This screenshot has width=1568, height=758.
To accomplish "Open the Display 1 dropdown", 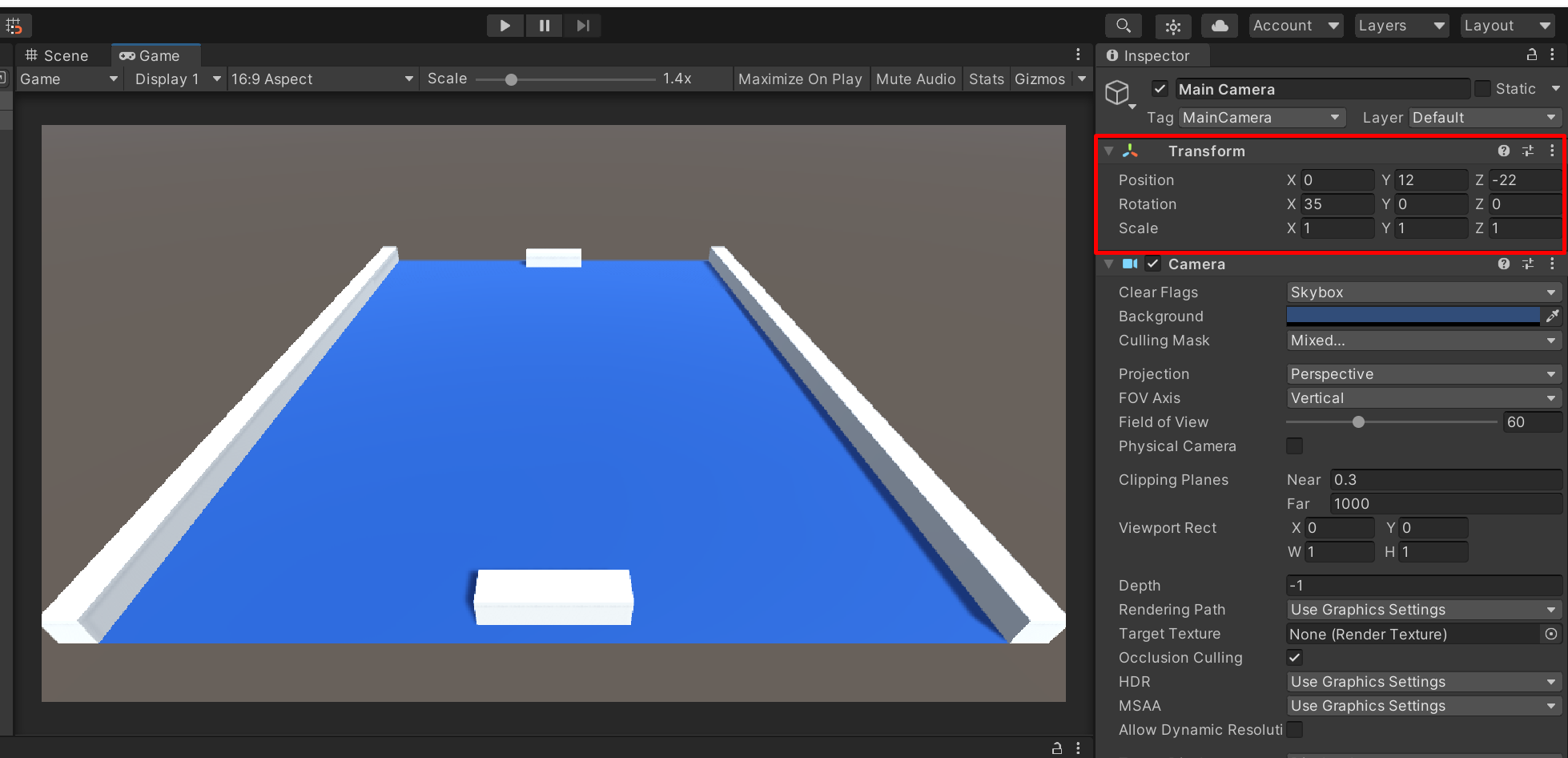I will coord(177,79).
